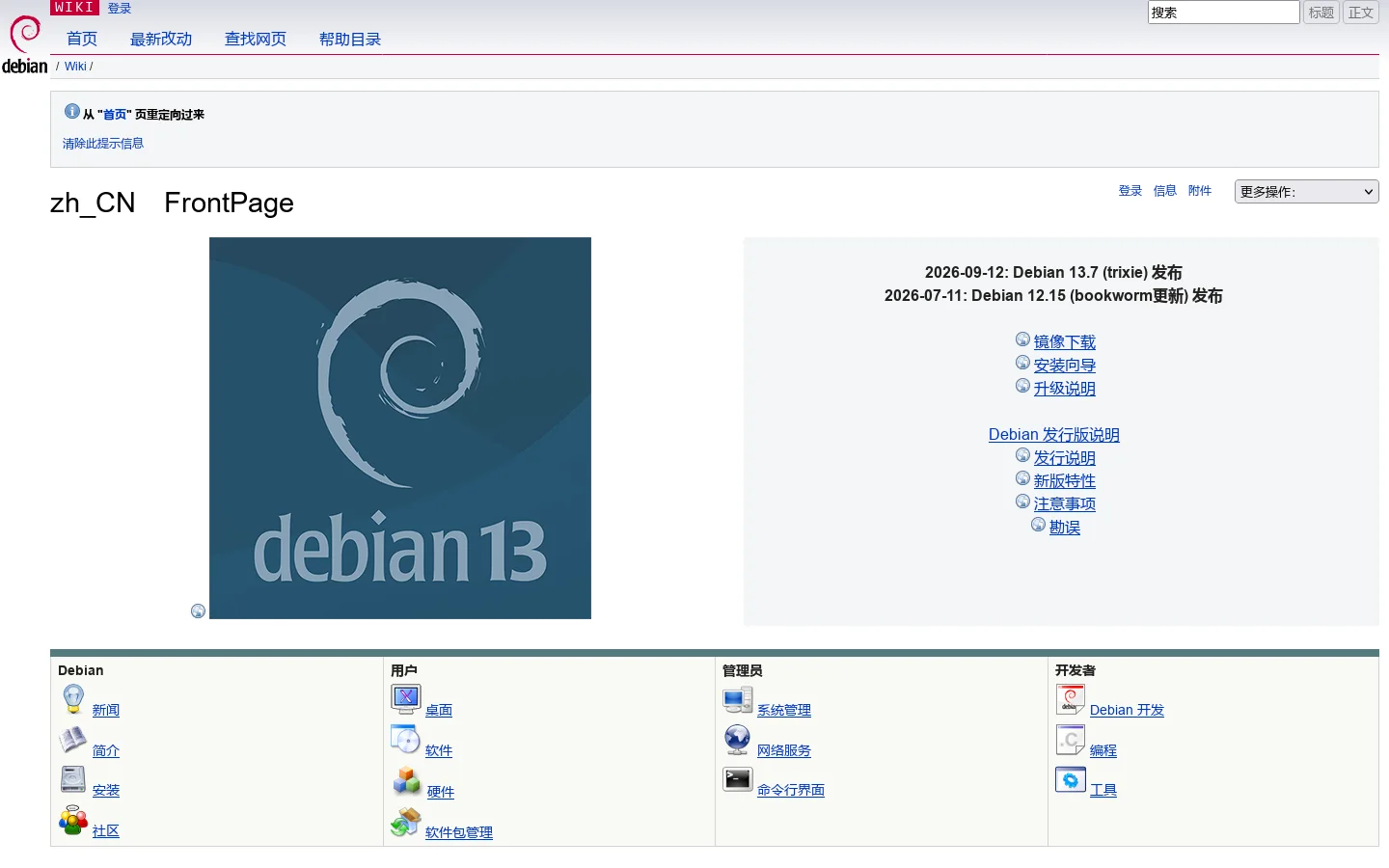This screenshot has width=1389, height=868.
Task: Open the 社区 link
Action: click(106, 830)
